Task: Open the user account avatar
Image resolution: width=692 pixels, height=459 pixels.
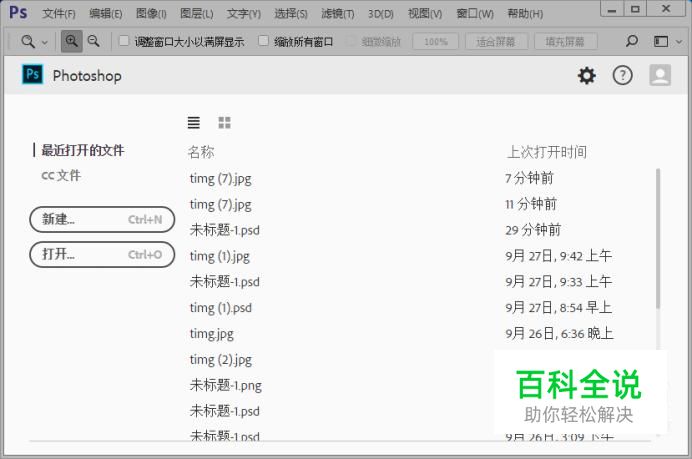Action: point(660,75)
